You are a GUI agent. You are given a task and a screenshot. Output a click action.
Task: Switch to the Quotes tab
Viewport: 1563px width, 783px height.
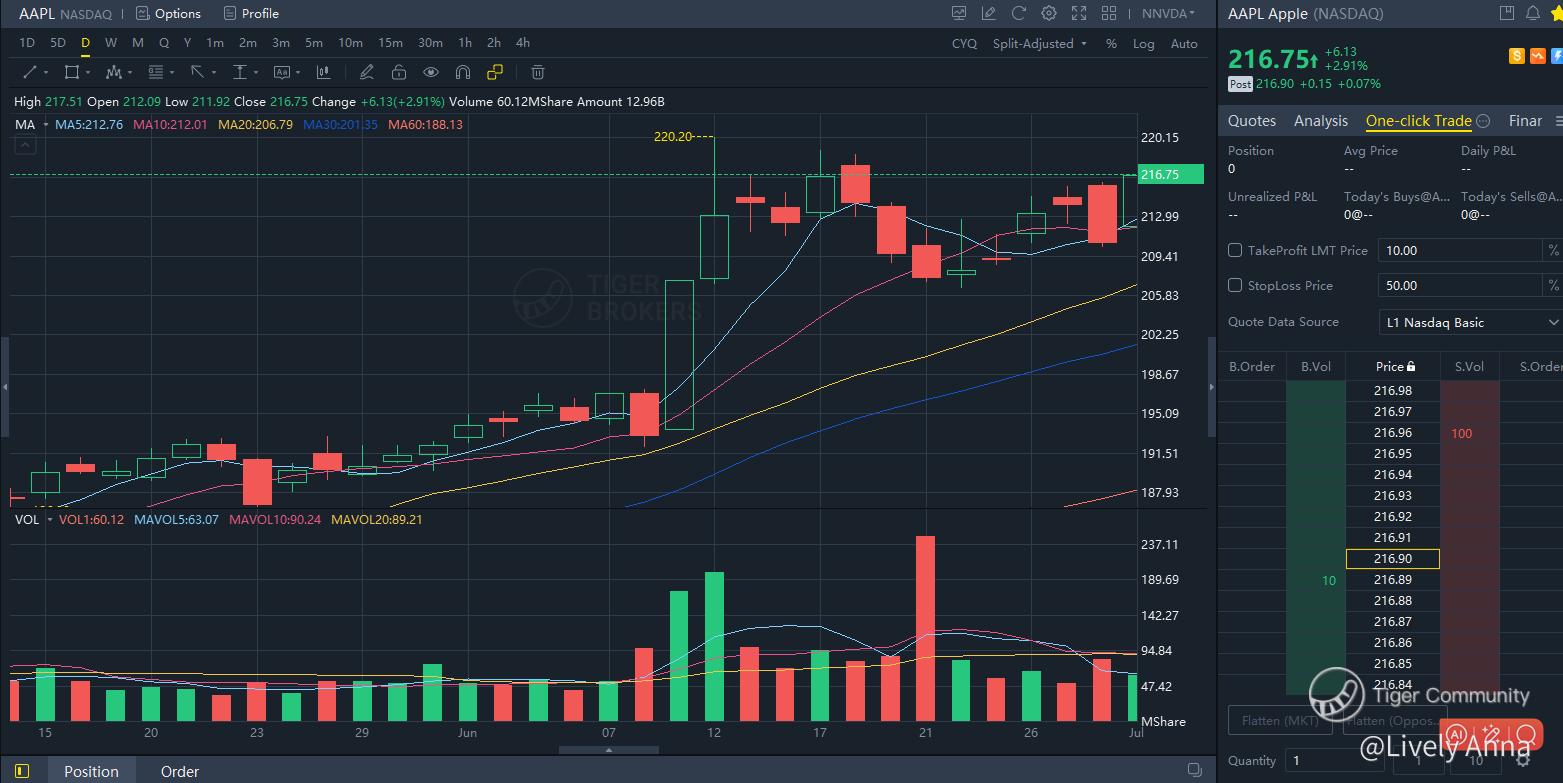(1252, 121)
